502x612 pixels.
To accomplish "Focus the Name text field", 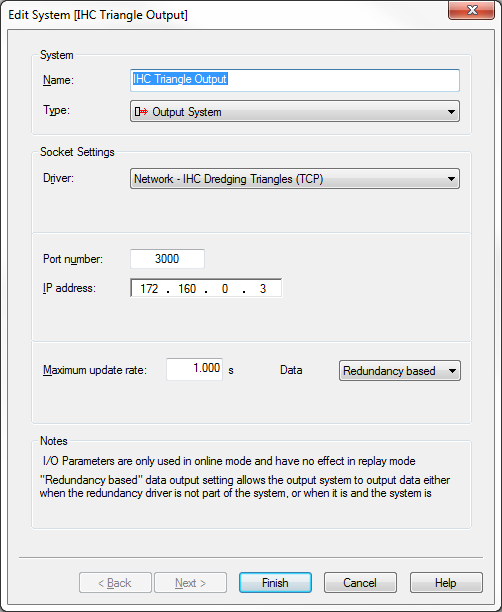I will [295, 80].
